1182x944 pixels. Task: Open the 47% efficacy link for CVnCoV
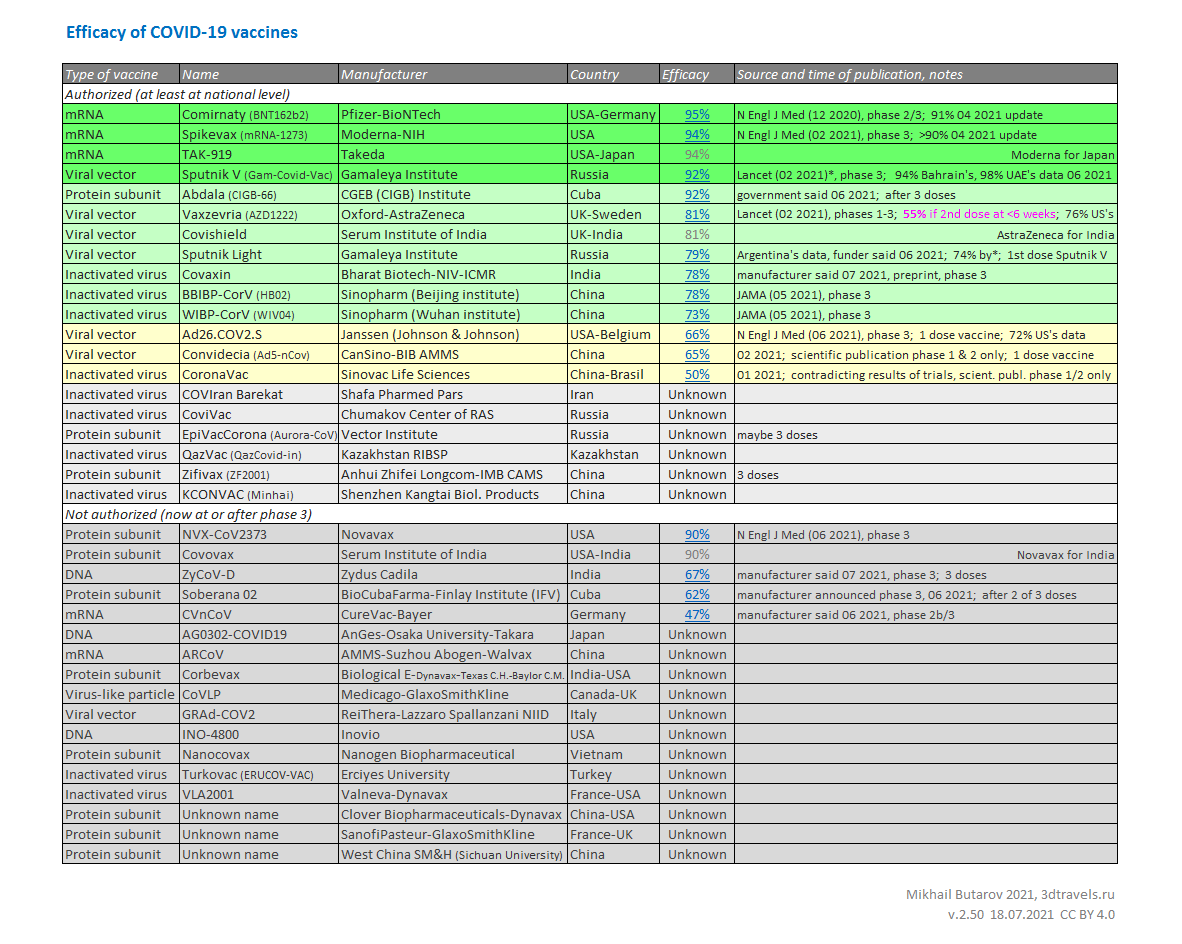[697, 615]
